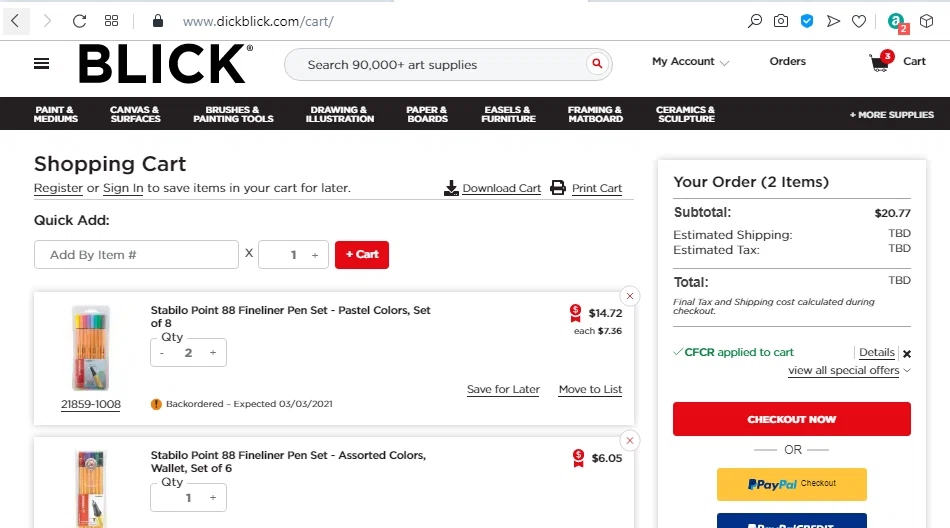Click the Add By Item # field
Viewport: 950px width, 528px height.
pos(136,255)
